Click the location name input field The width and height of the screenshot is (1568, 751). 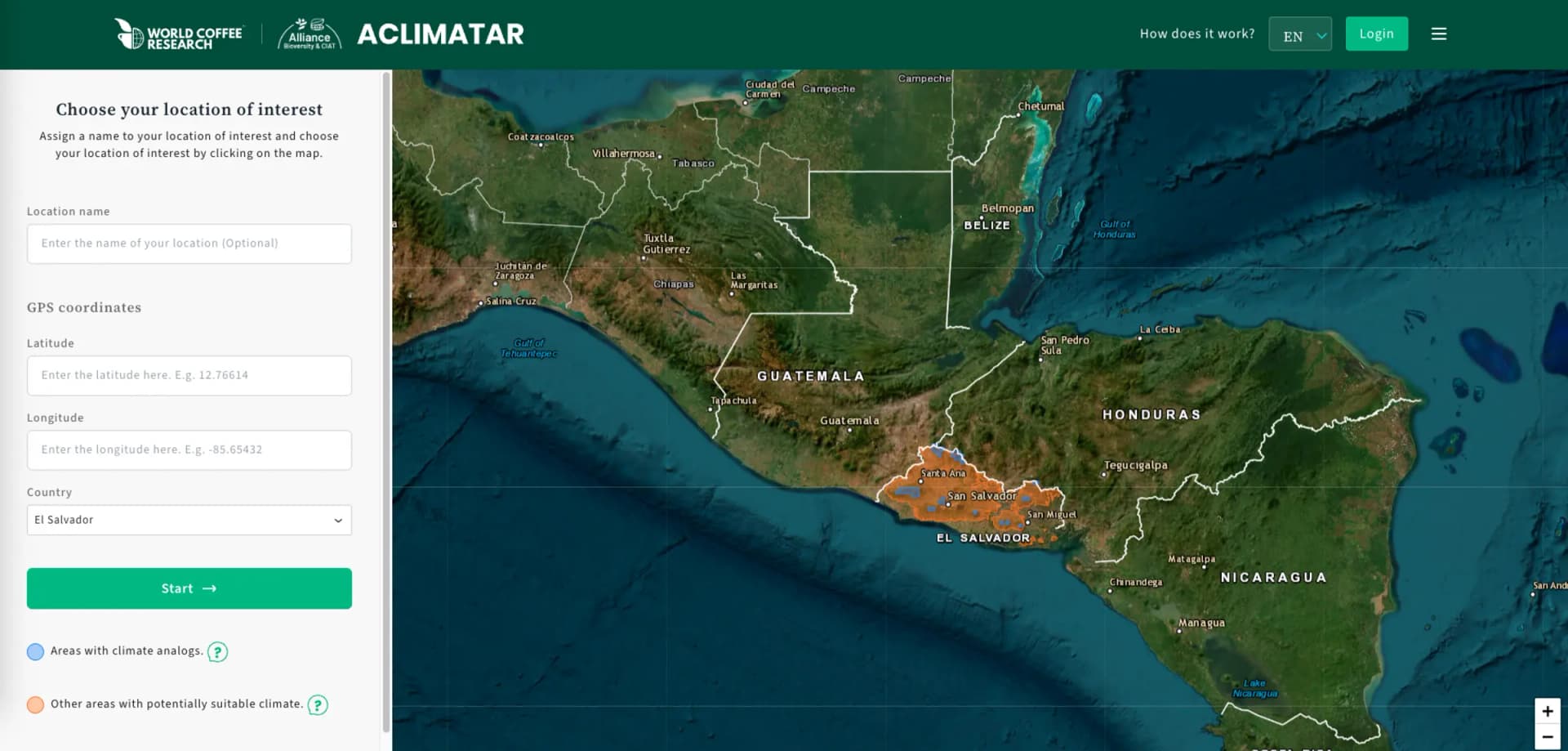click(189, 244)
